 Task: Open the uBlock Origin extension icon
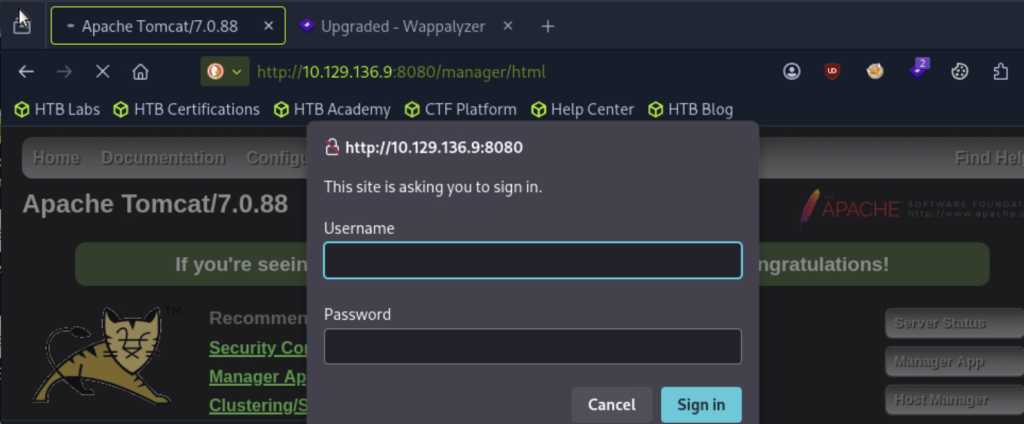click(831, 72)
